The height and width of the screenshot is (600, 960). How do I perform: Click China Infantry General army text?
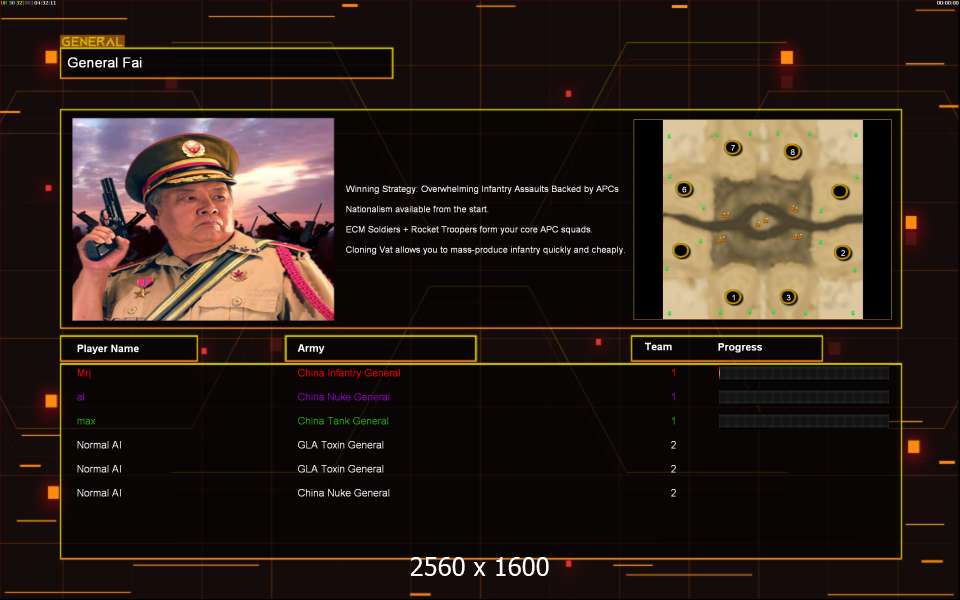[348, 373]
